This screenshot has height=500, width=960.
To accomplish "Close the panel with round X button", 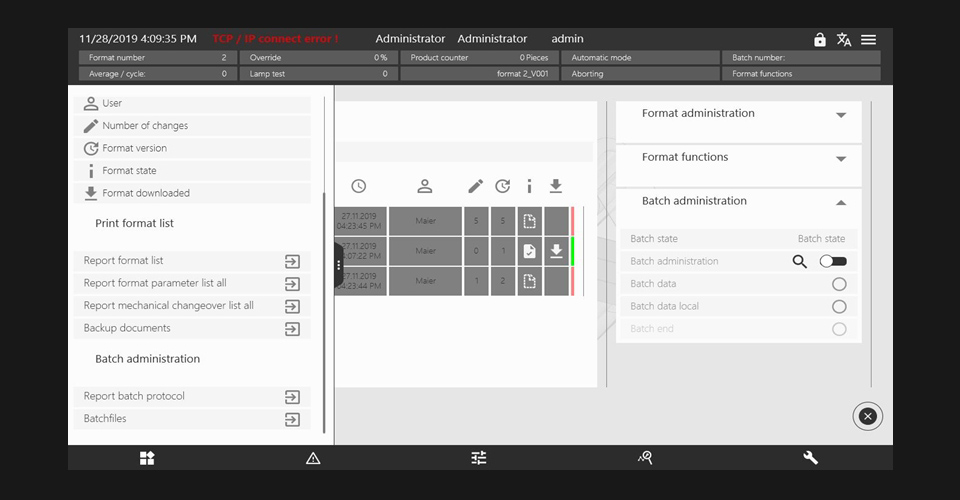I will (867, 416).
